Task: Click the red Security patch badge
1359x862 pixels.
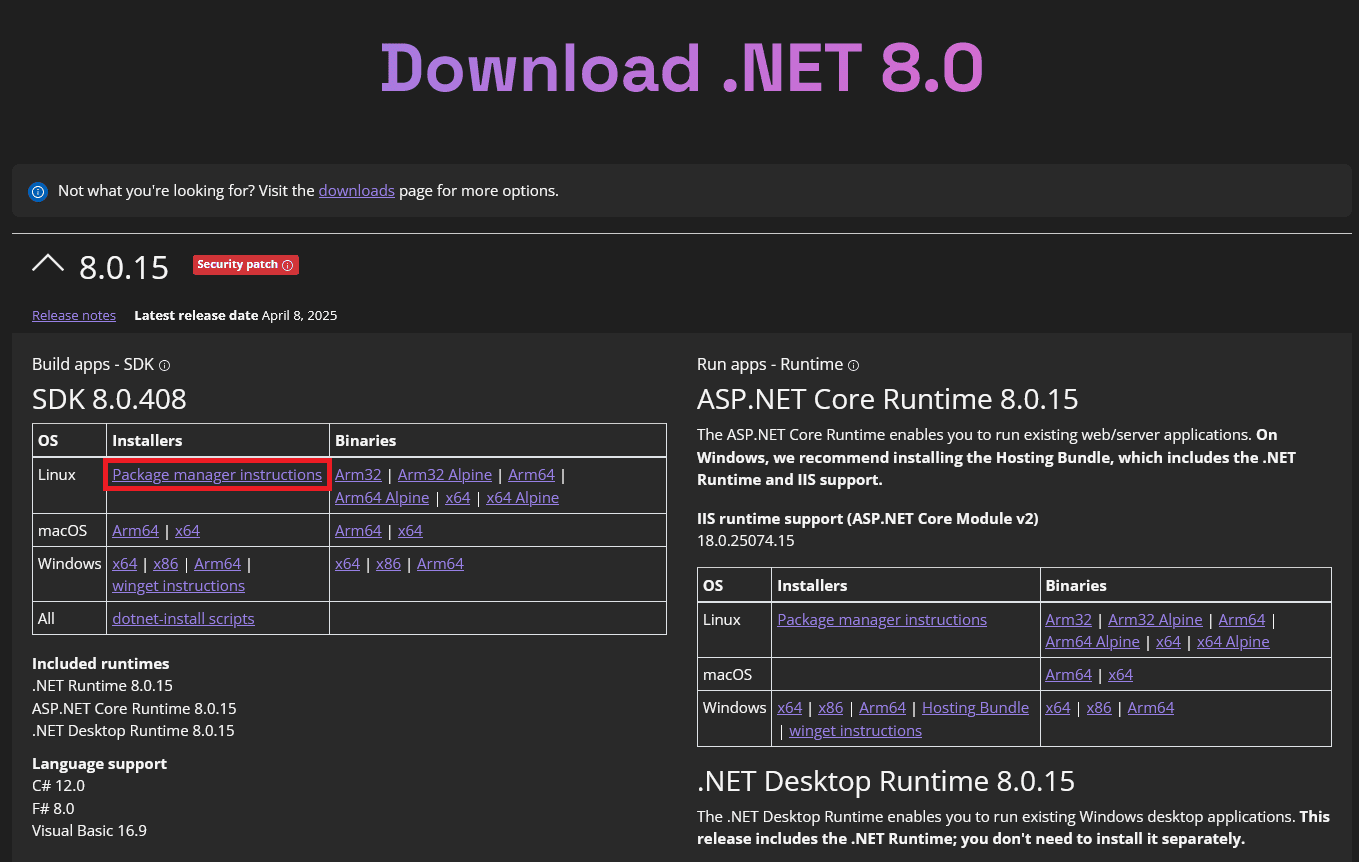Action: pyautogui.click(x=237, y=265)
